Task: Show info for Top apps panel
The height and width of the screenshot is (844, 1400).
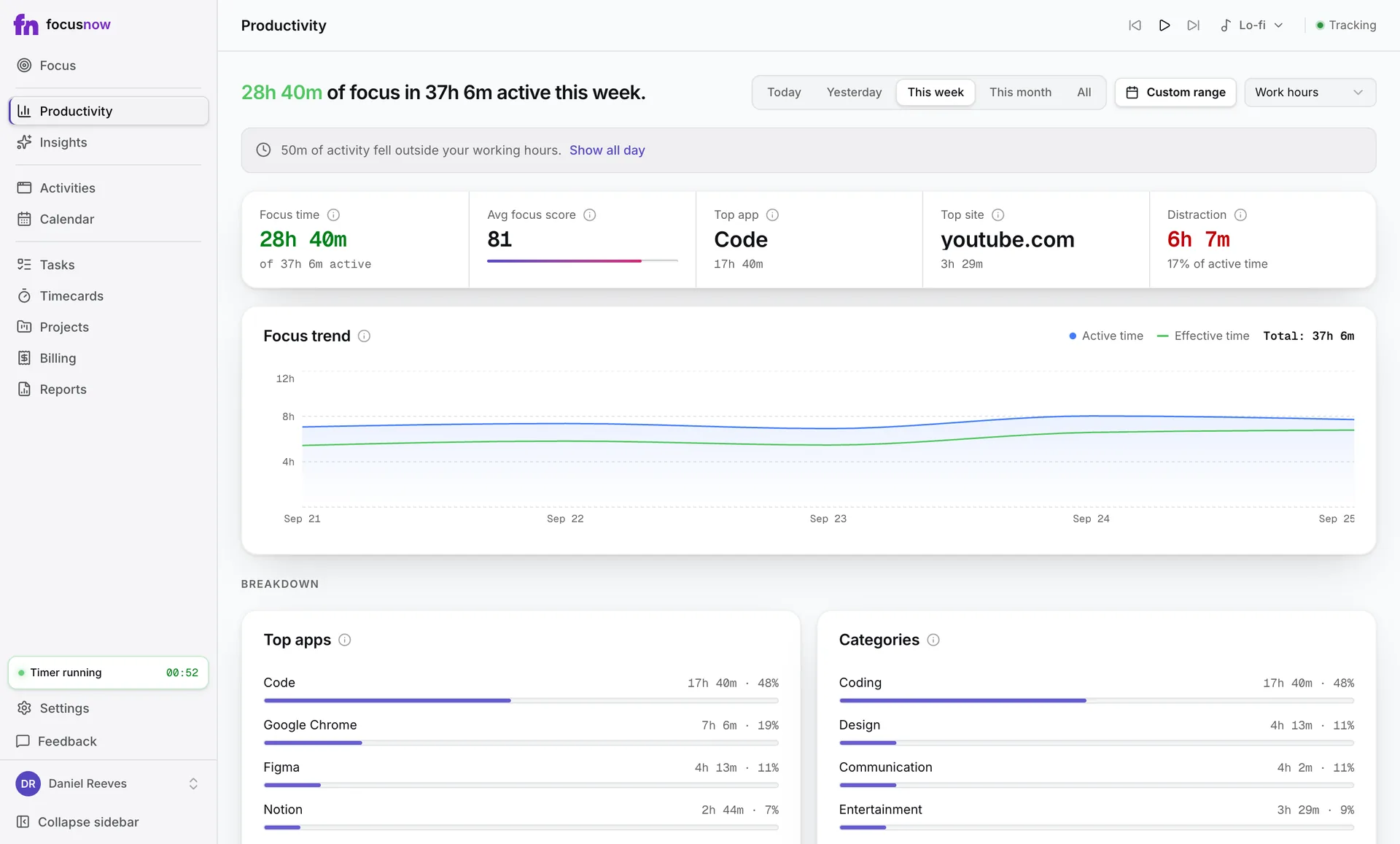Action: click(x=345, y=640)
